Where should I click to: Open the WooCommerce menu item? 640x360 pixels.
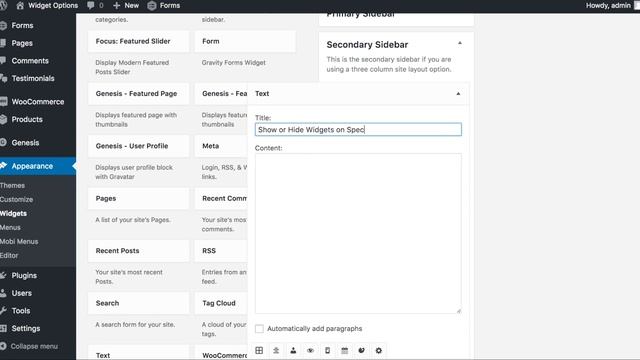38,102
